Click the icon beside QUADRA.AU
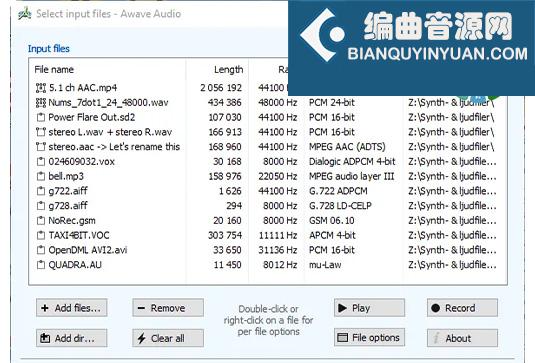Image resolution: width=535 pixels, height=363 pixels. pos(41,265)
